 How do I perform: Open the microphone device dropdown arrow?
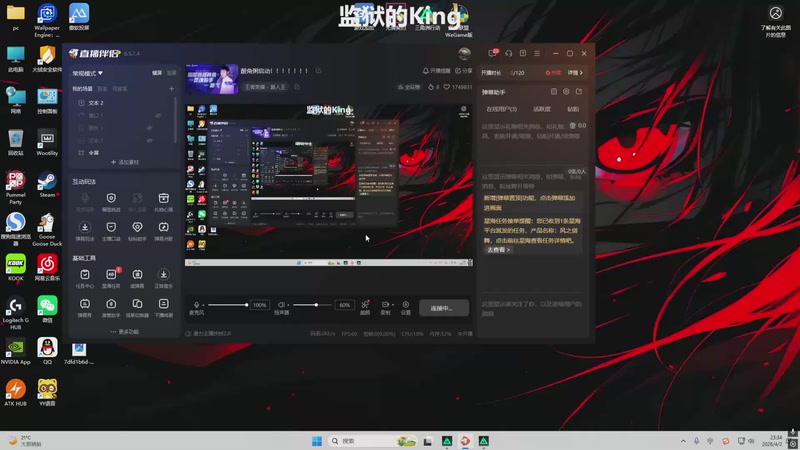(203, 305)
